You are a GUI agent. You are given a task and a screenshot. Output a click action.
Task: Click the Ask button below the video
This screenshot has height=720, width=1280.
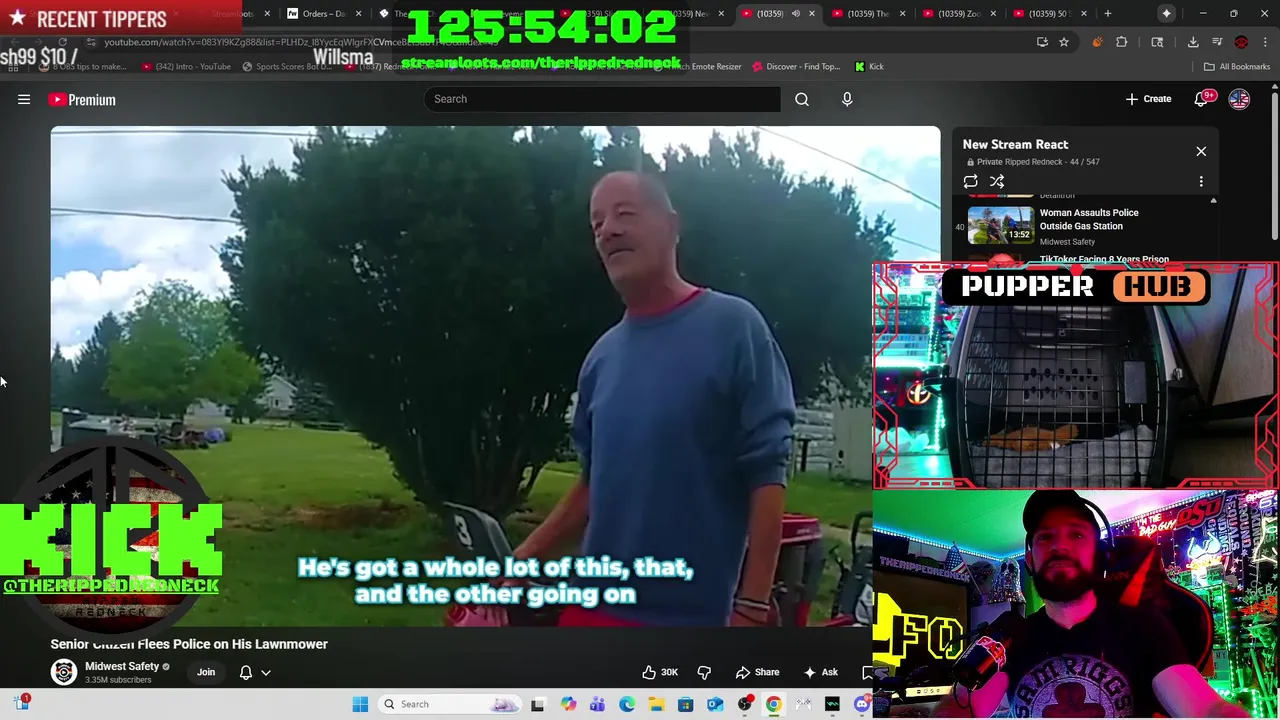[820, 672]
